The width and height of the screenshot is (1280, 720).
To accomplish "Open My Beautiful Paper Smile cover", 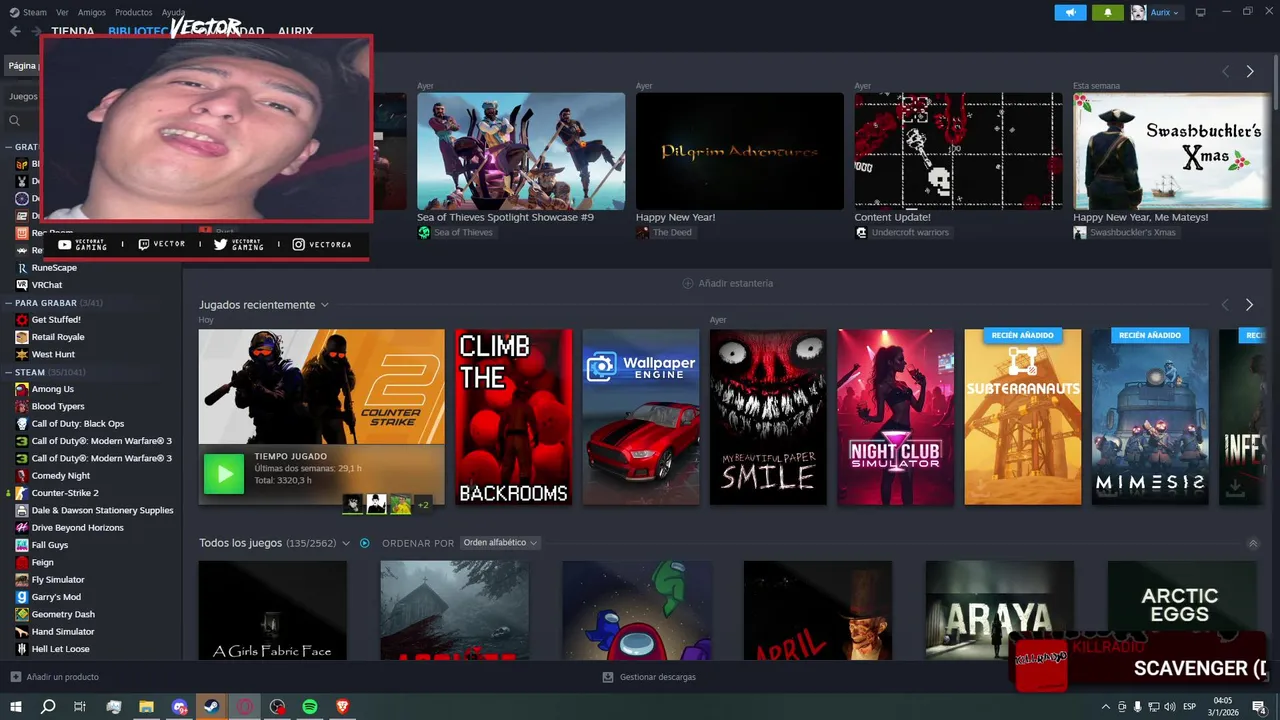I will [768, 417].
